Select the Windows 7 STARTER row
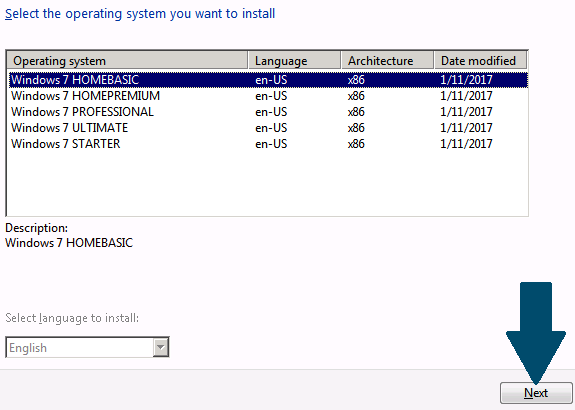 tap(268, 144)
